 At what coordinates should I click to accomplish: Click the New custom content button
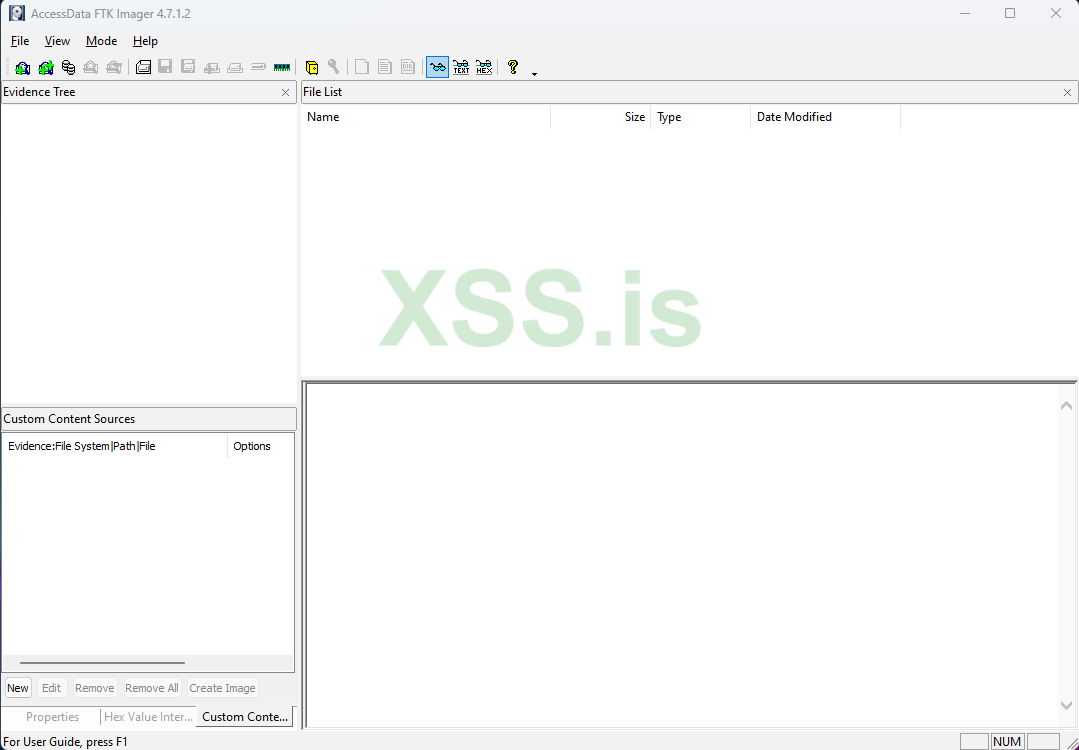(18, 688)
